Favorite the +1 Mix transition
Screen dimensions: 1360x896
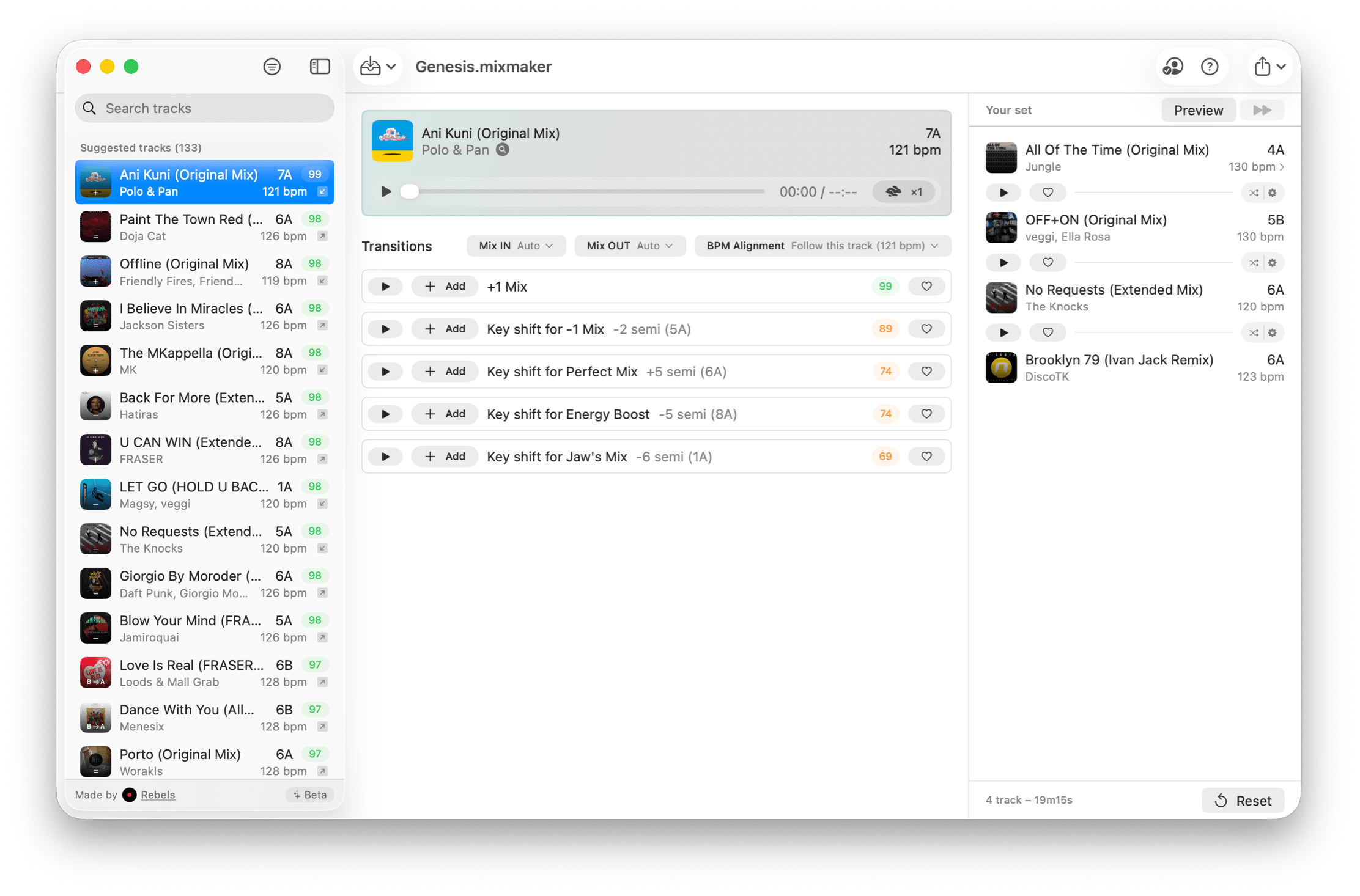(926, 286)
